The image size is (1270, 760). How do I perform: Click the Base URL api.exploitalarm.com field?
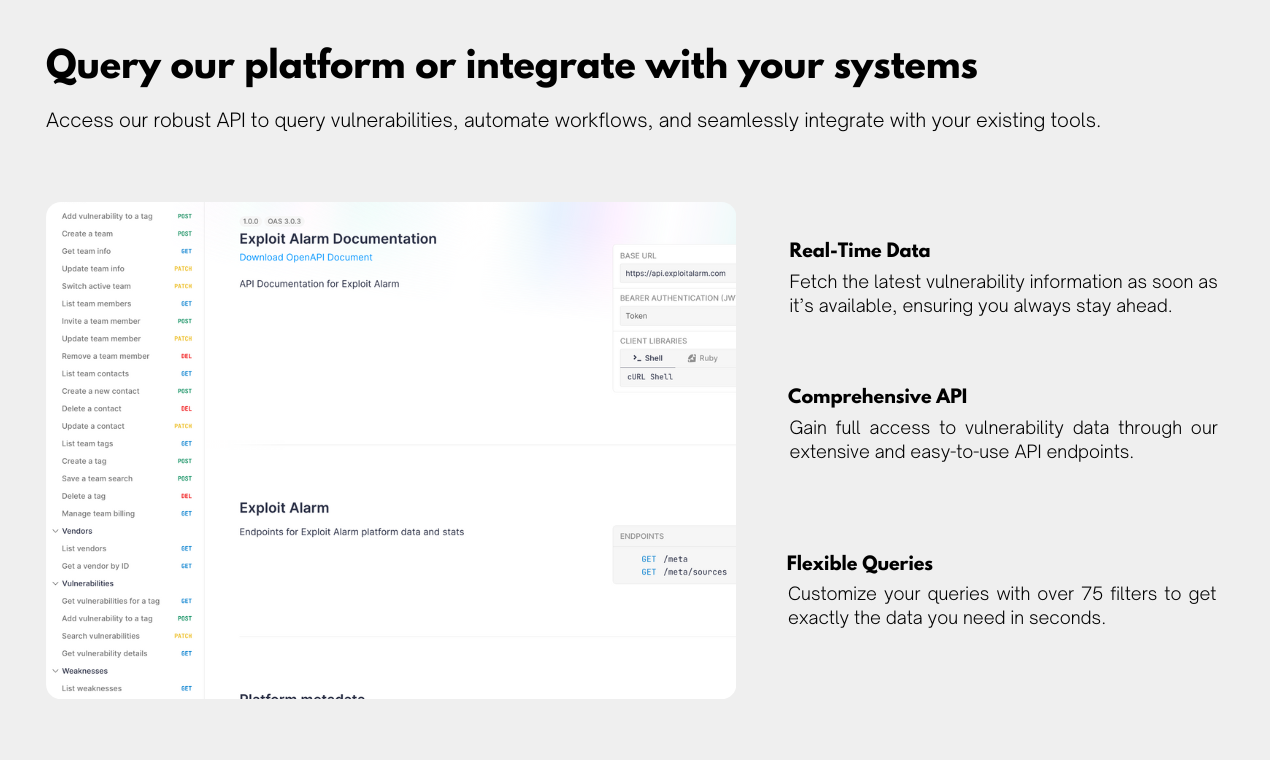pos(678,273)
